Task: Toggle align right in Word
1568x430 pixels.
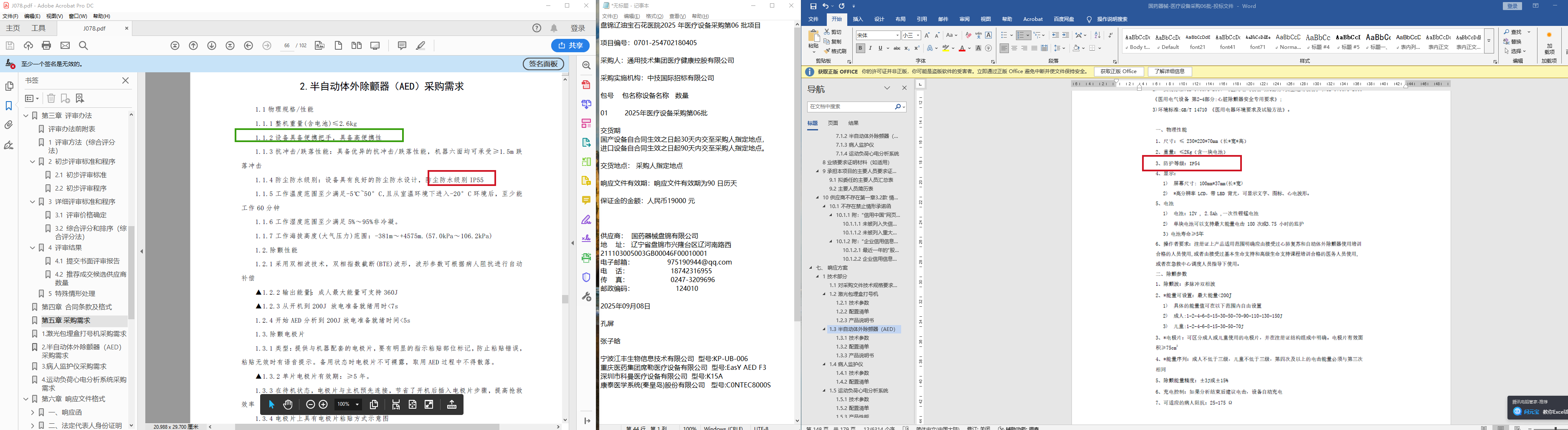Action: point(1024,48)
